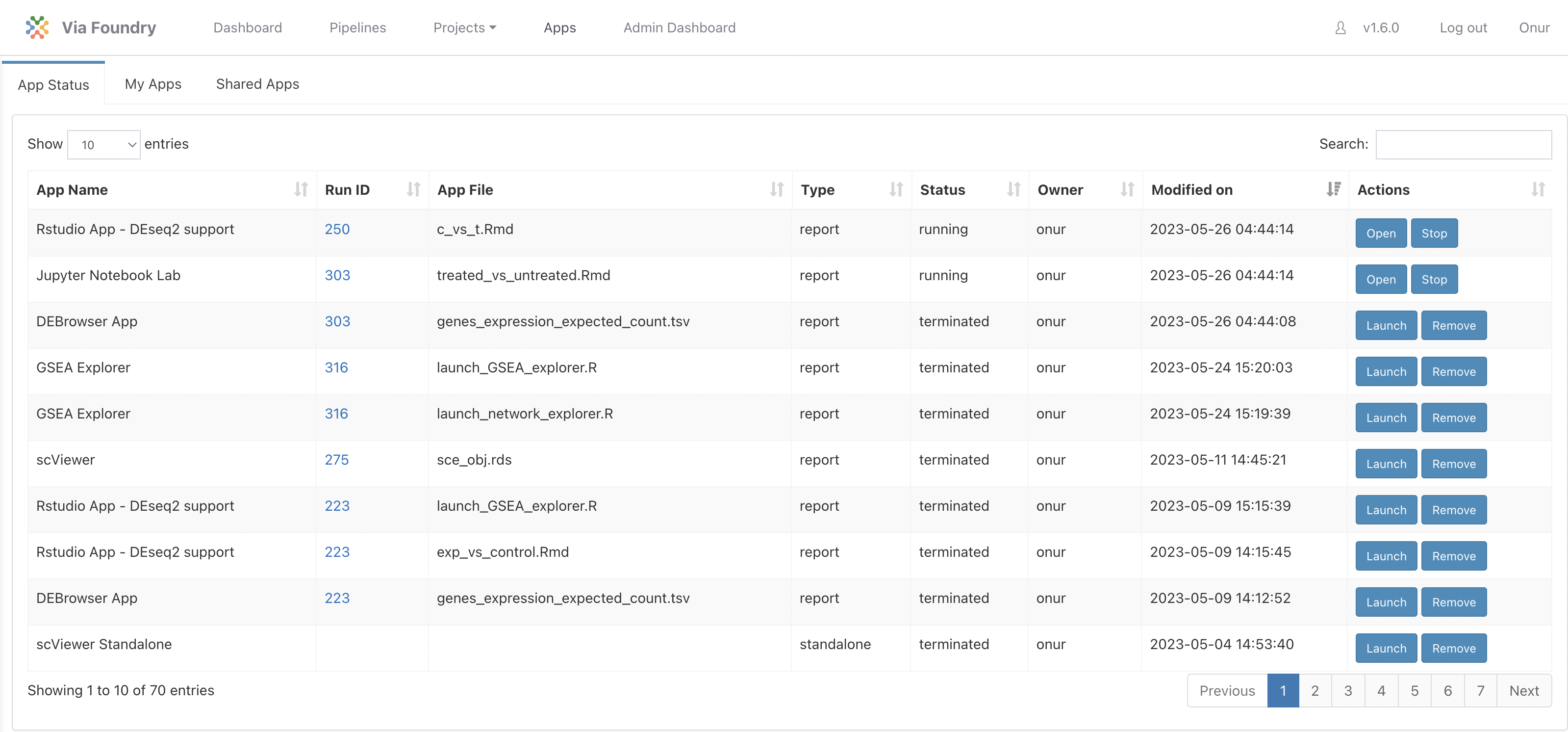Open Pipelines navigation item
1568x732 pixels.
[358, 28]
